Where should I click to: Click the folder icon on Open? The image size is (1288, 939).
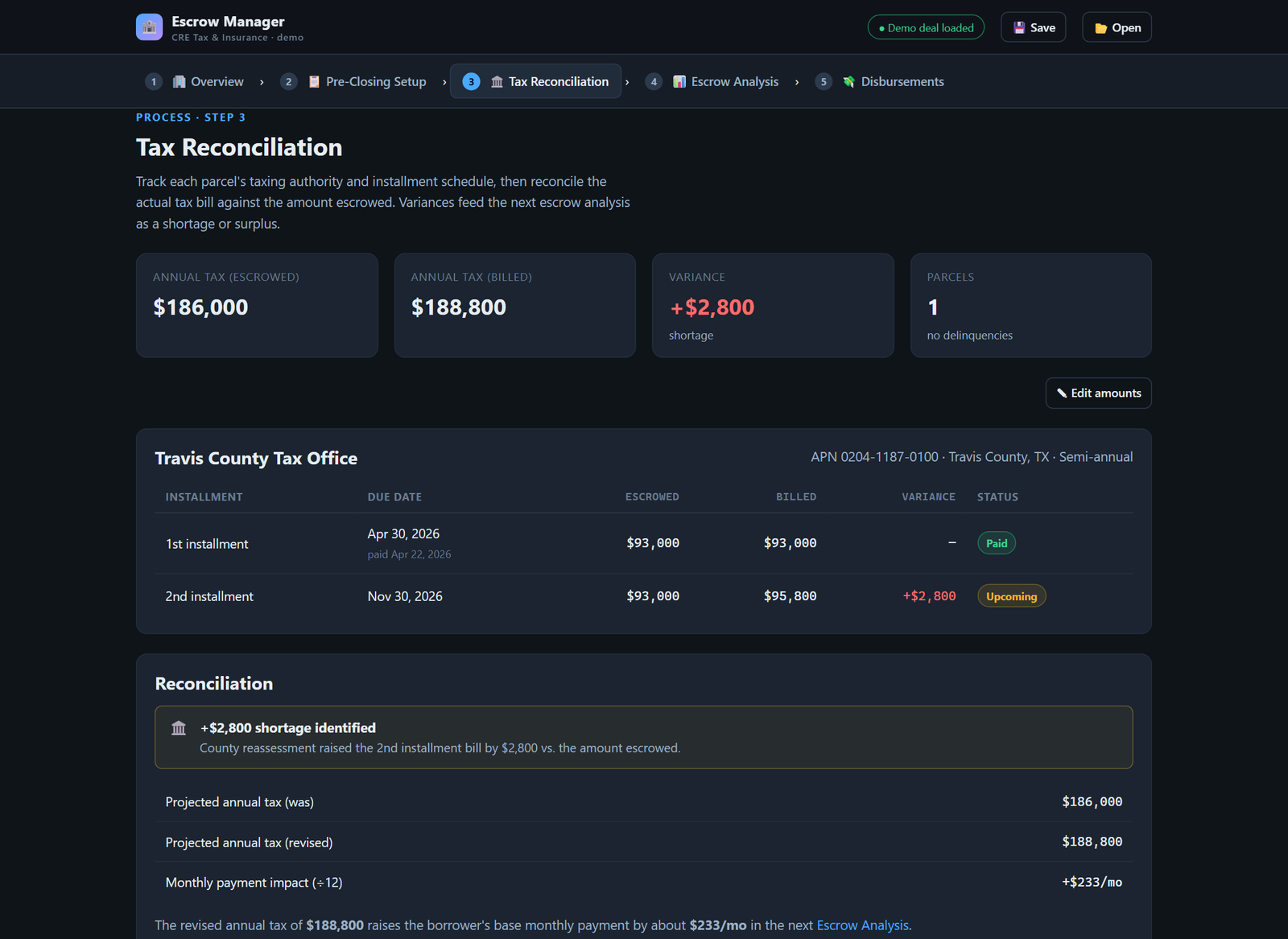(1100, 28)
